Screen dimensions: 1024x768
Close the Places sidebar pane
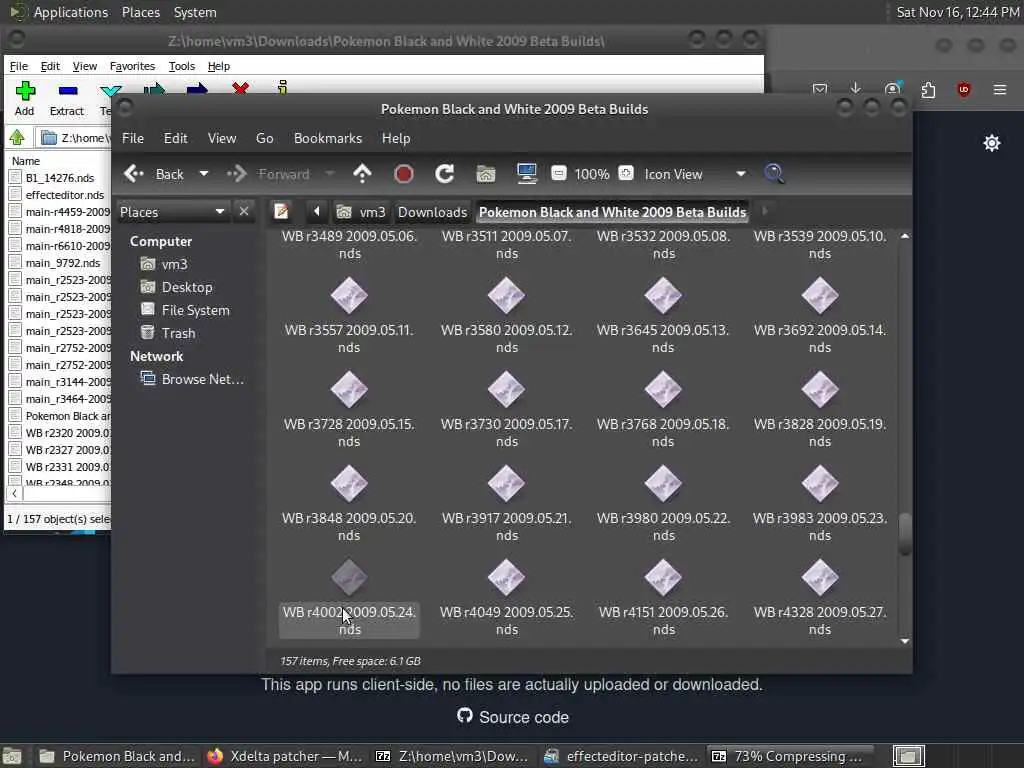(244, 212)
